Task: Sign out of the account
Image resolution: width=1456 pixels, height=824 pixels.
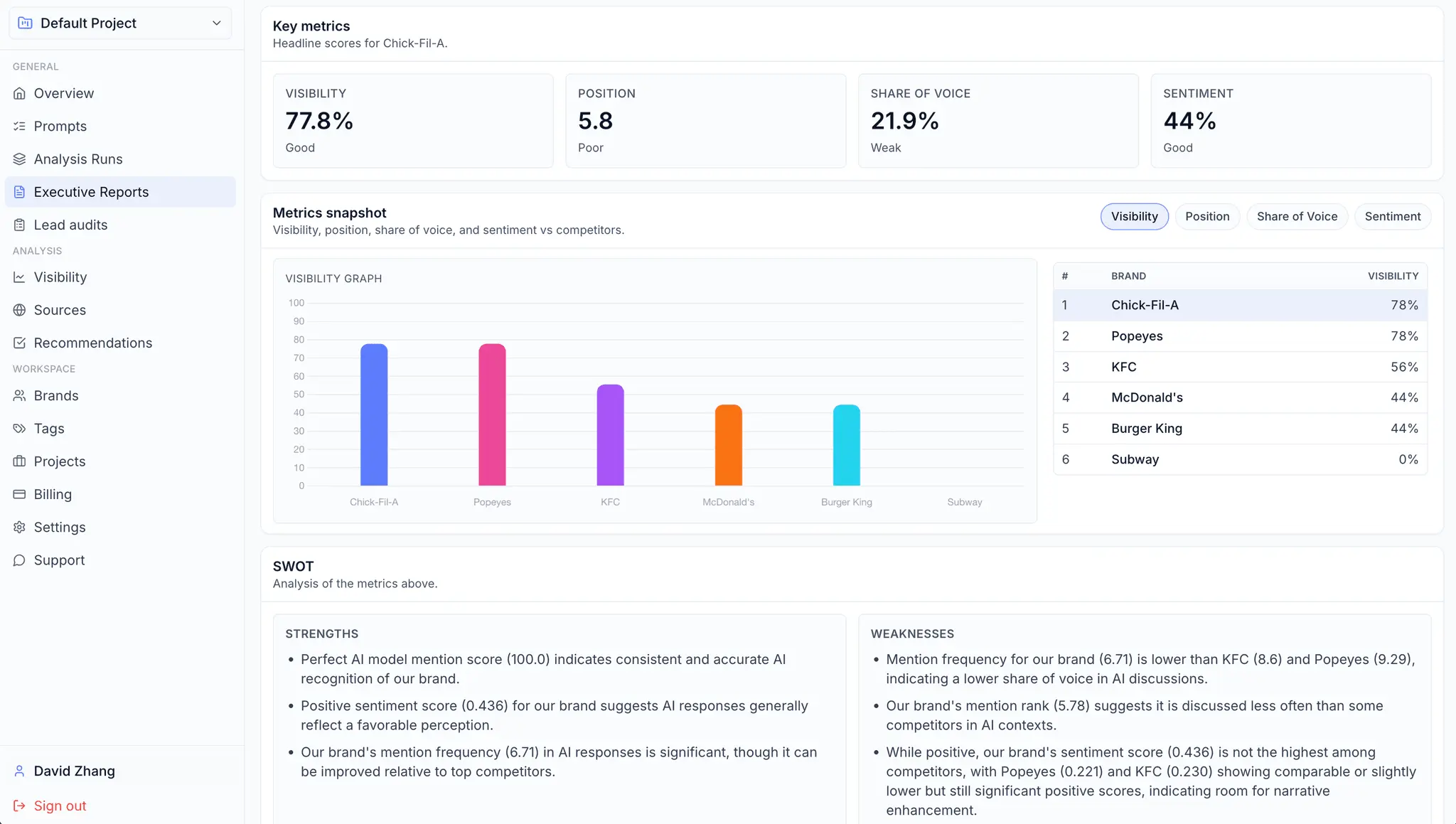Action: (x=60, y=806)
